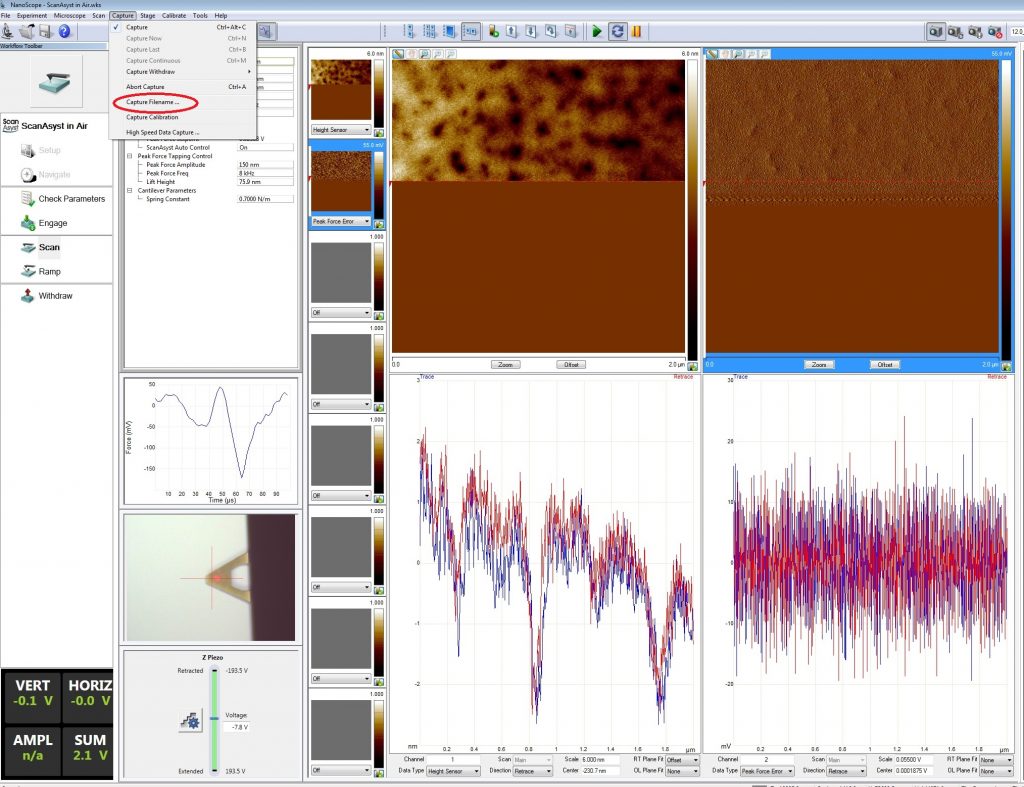Click the Engage workflow icon
The height and width of the screenshot is (787, 1024).
coord(28,223)
